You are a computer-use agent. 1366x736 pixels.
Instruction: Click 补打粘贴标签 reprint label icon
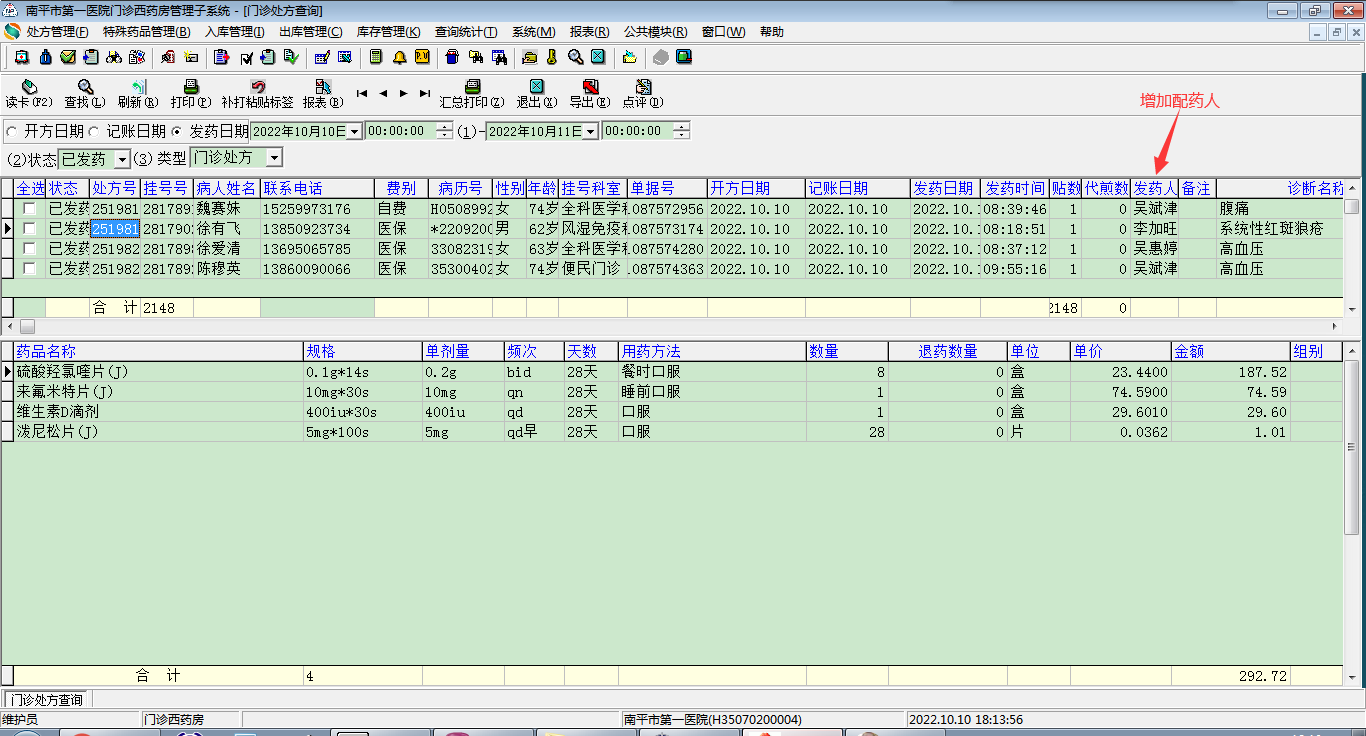(258, 88)
